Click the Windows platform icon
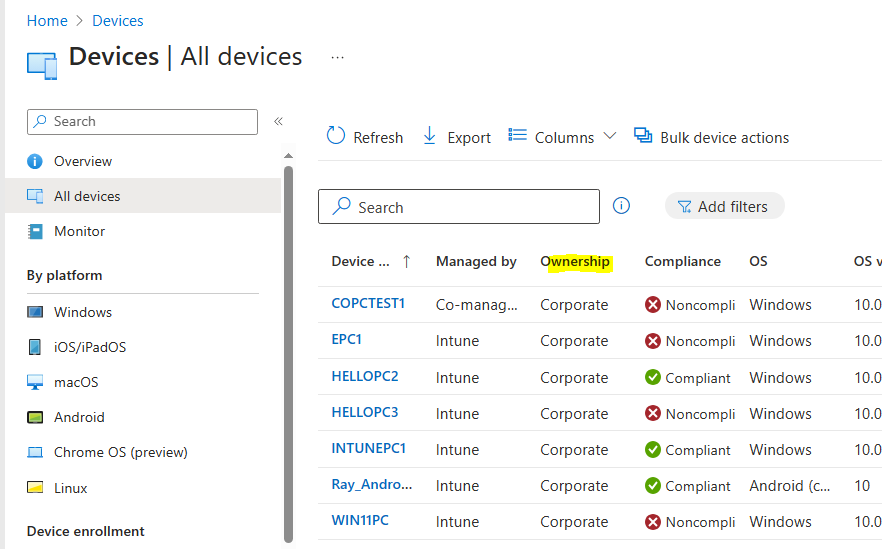Image resolution: width=882 pixels, height=549 pixels. pos(35,312)
